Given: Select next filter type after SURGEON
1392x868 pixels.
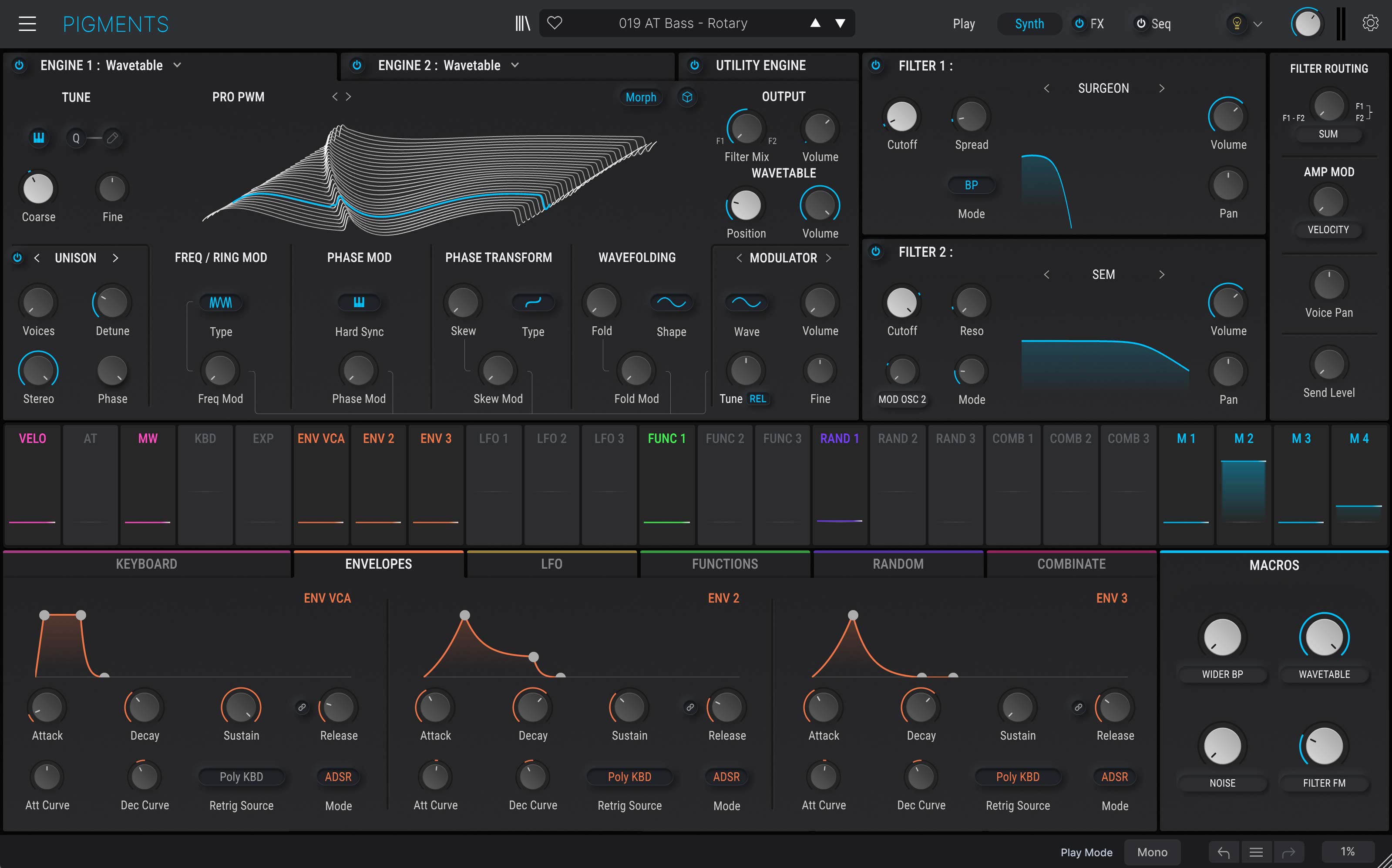Looking at the screenshot, I should tap(1162, 88).
